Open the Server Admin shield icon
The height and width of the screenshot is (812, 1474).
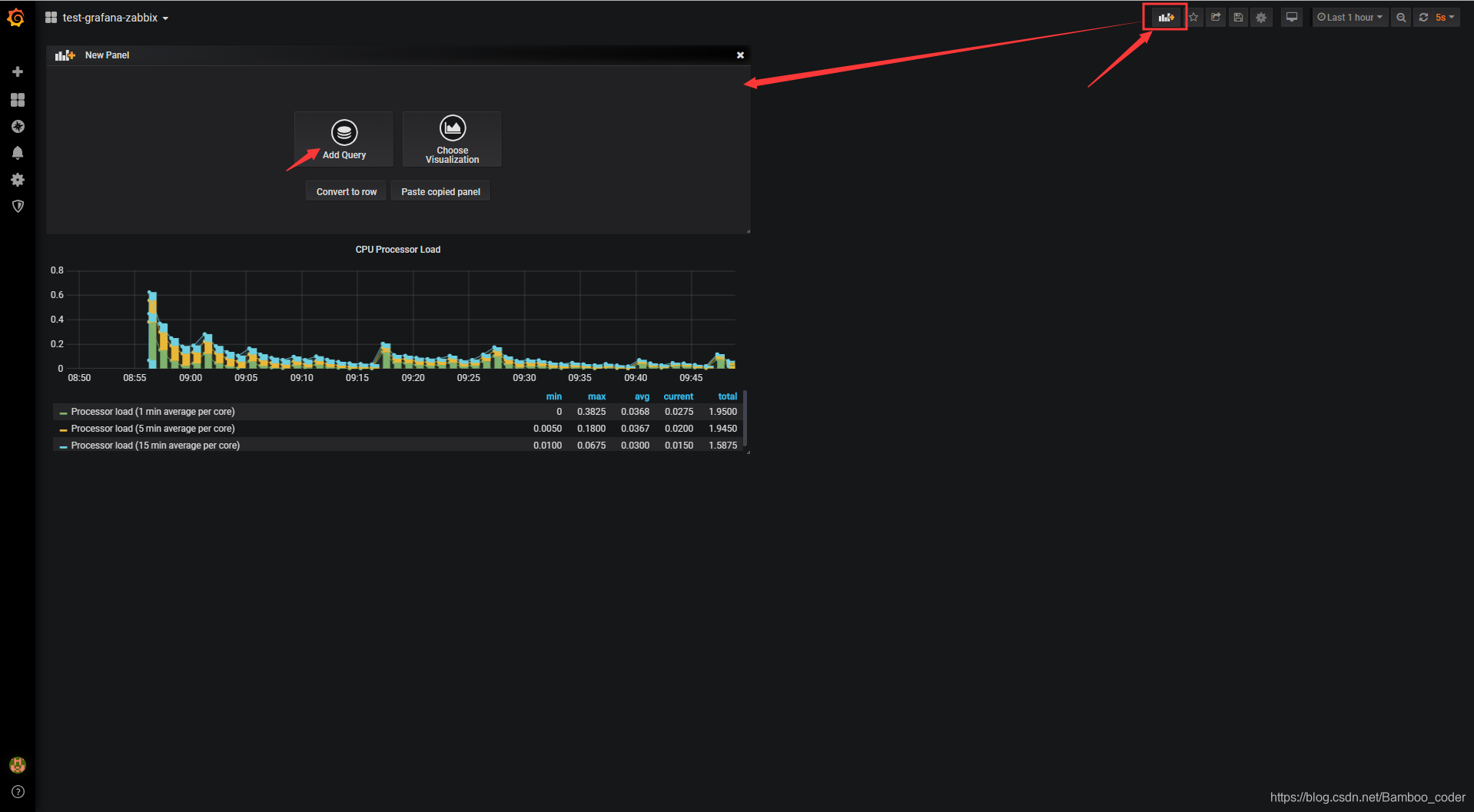[18, 206]
